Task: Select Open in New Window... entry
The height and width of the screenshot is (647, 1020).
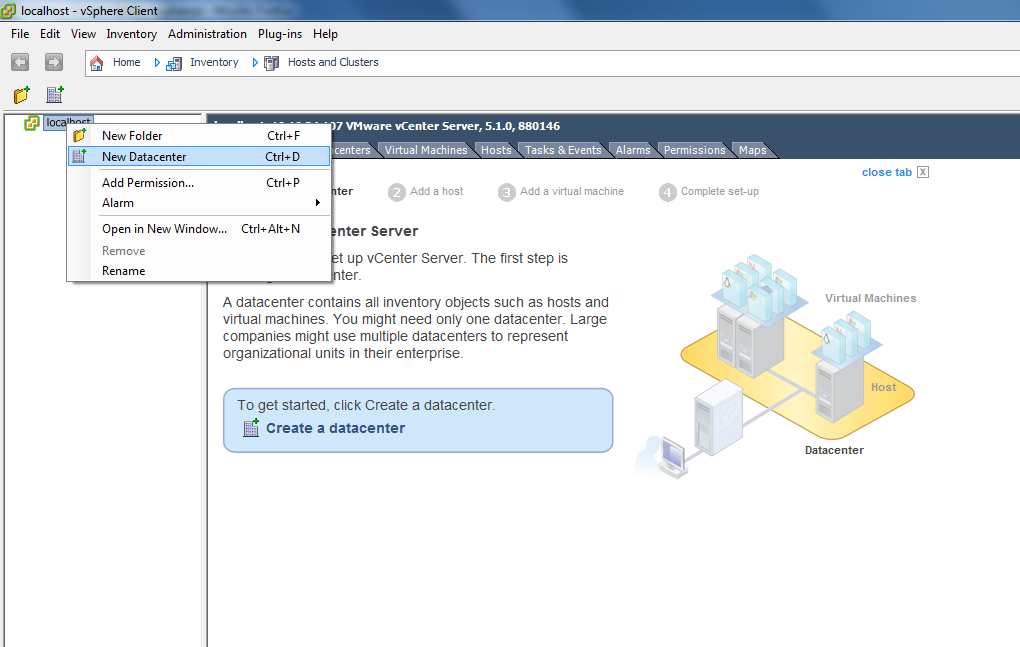Action: point(199,229)
